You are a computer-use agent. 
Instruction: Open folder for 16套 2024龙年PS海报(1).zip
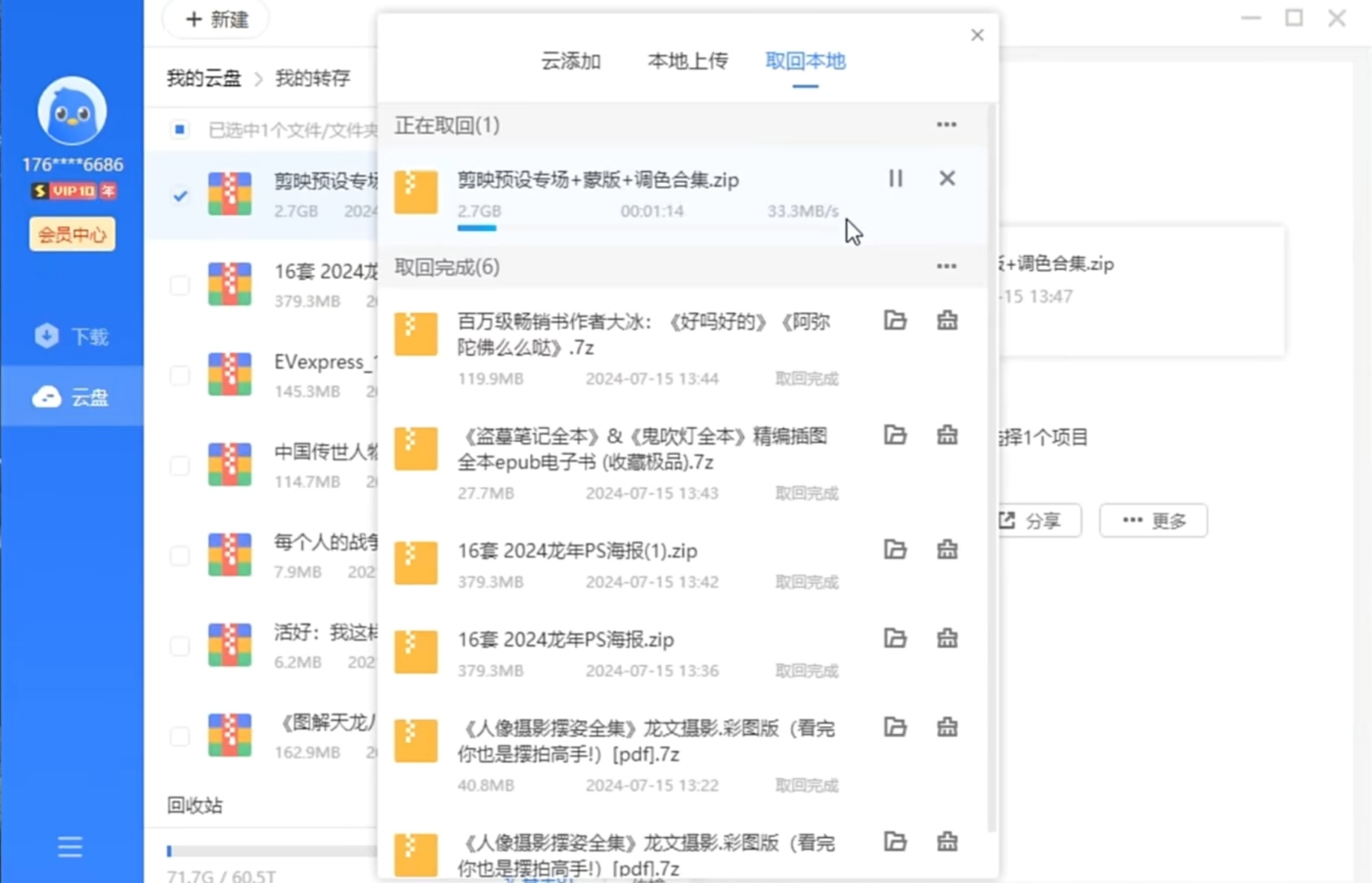(895, 550)
